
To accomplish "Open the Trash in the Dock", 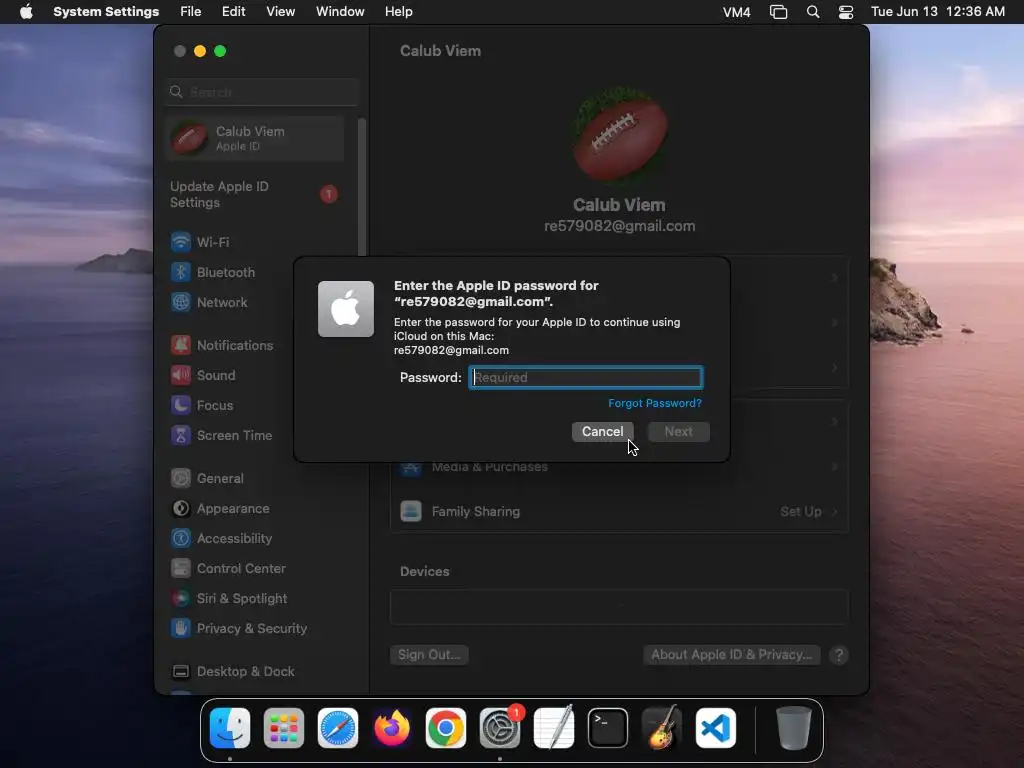I will 793,728.
